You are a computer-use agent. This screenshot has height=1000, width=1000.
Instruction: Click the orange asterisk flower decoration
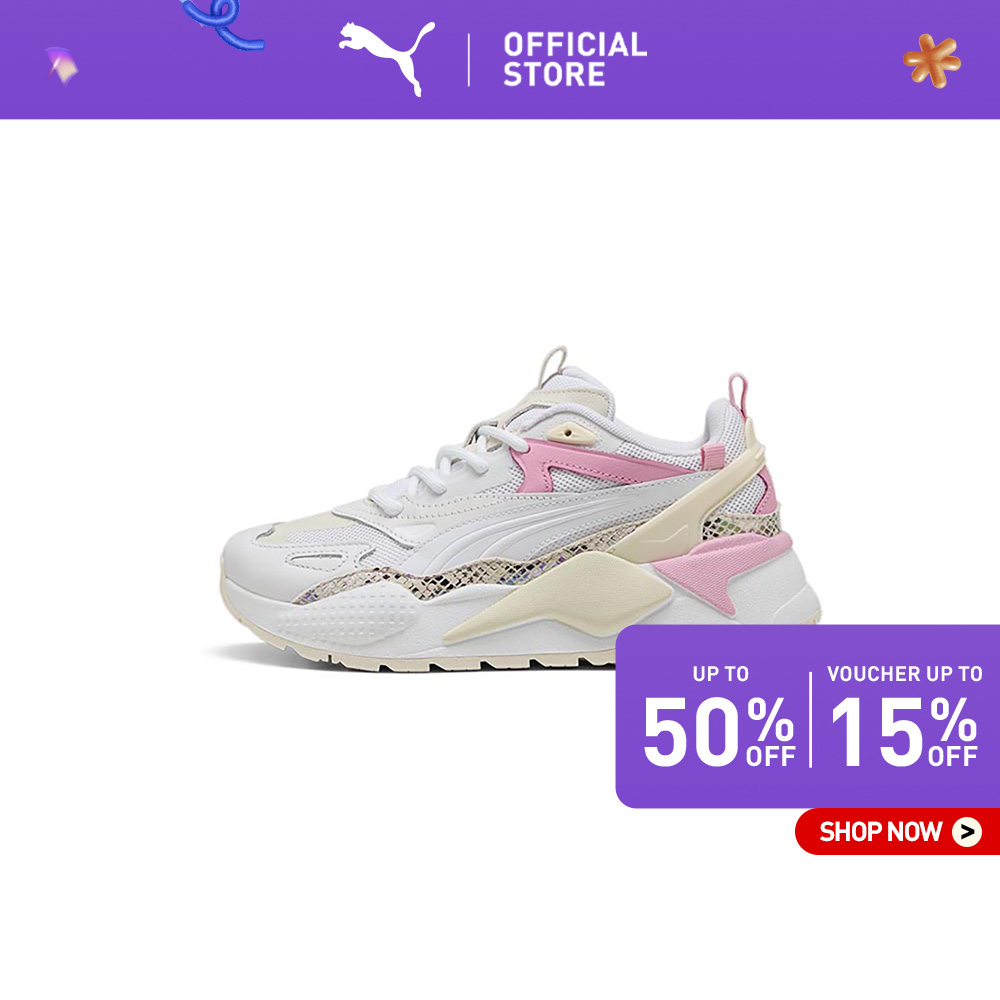click(932, 61)
